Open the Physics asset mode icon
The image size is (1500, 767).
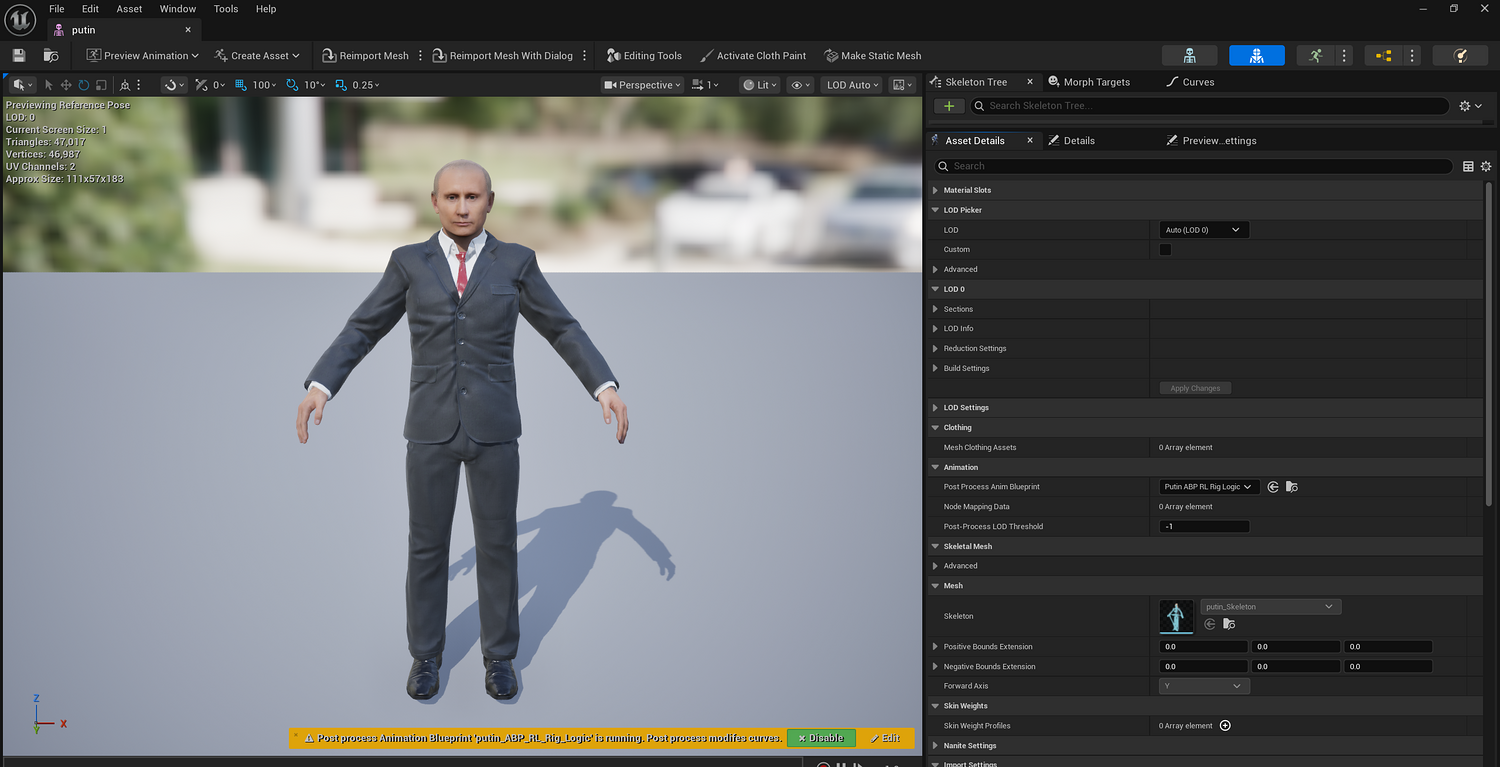[x=1460, y=56]
